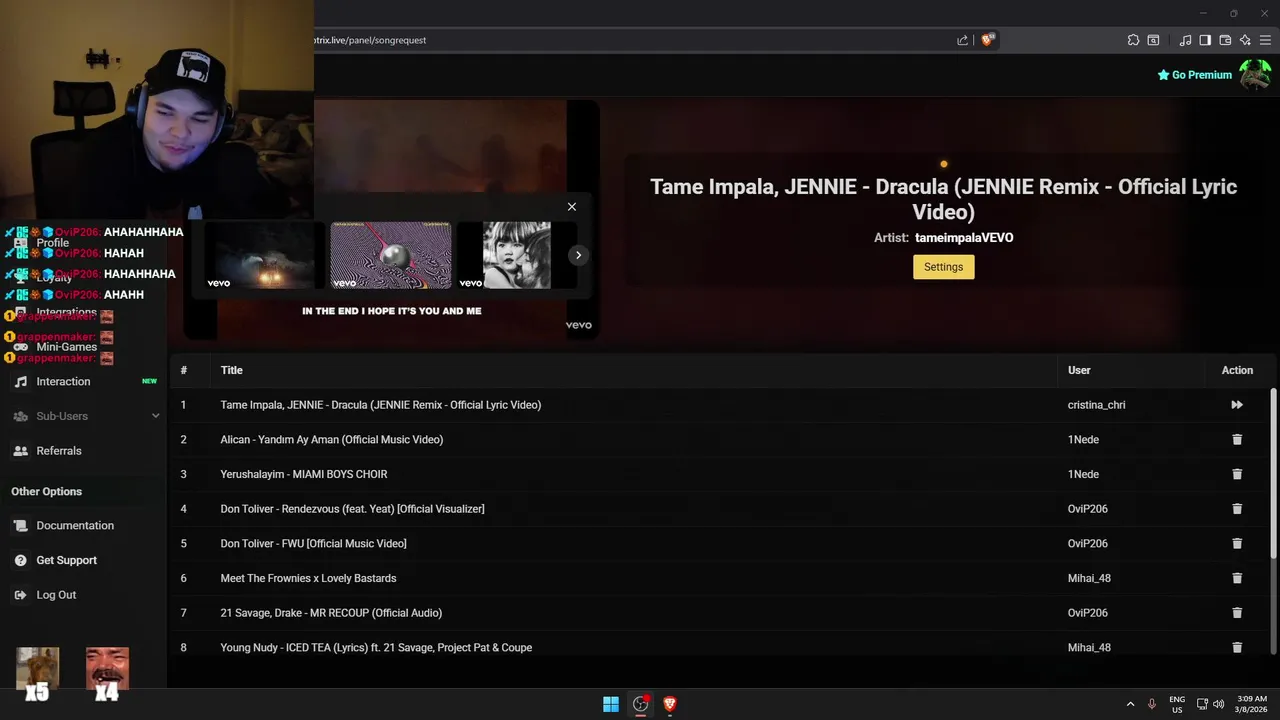The width and height of the screenshot is (1280, 720).
Task: Click the Title column header
Action: [231, 370]
